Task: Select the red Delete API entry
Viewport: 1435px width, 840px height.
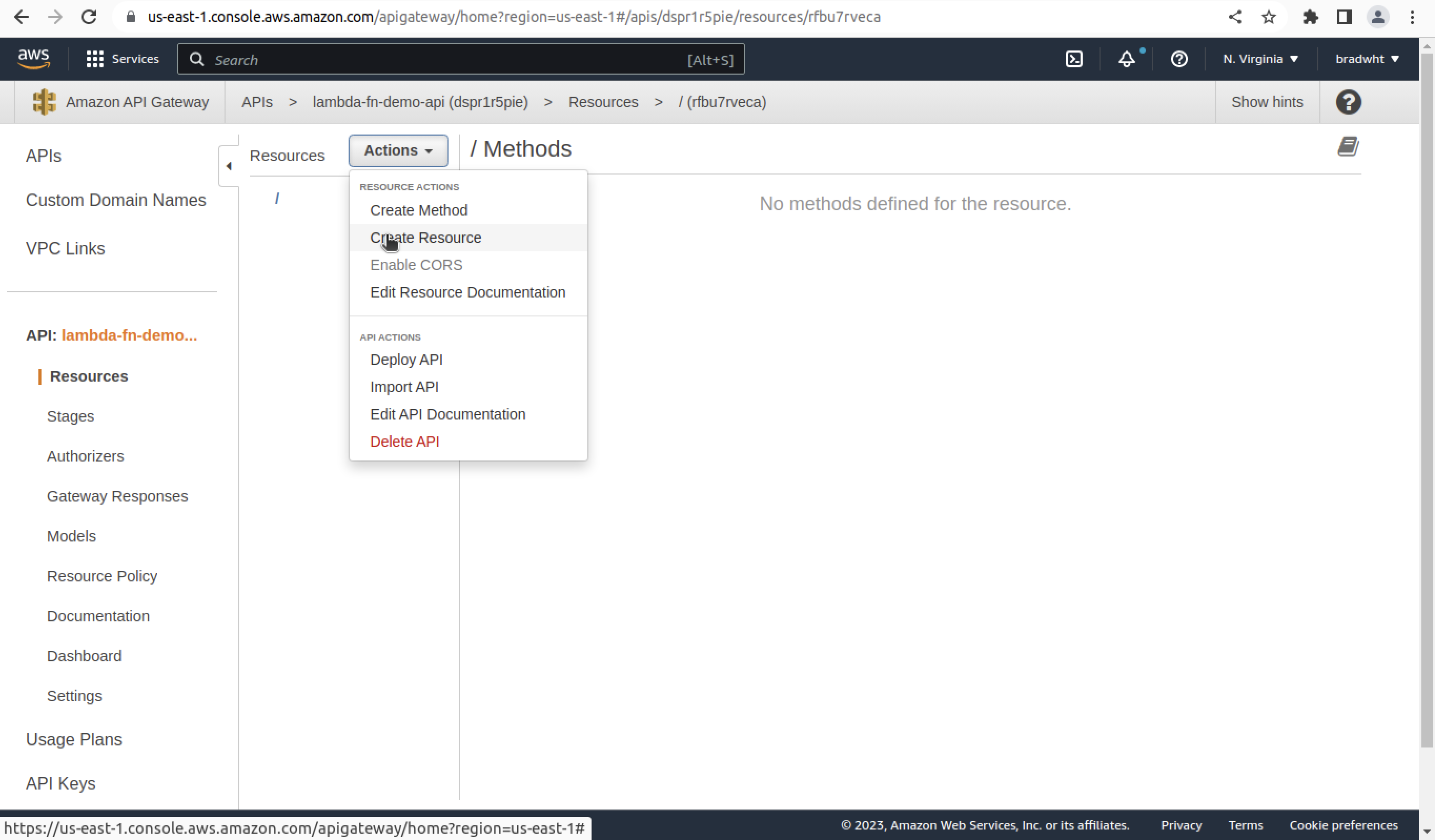Action: (467, 442)
